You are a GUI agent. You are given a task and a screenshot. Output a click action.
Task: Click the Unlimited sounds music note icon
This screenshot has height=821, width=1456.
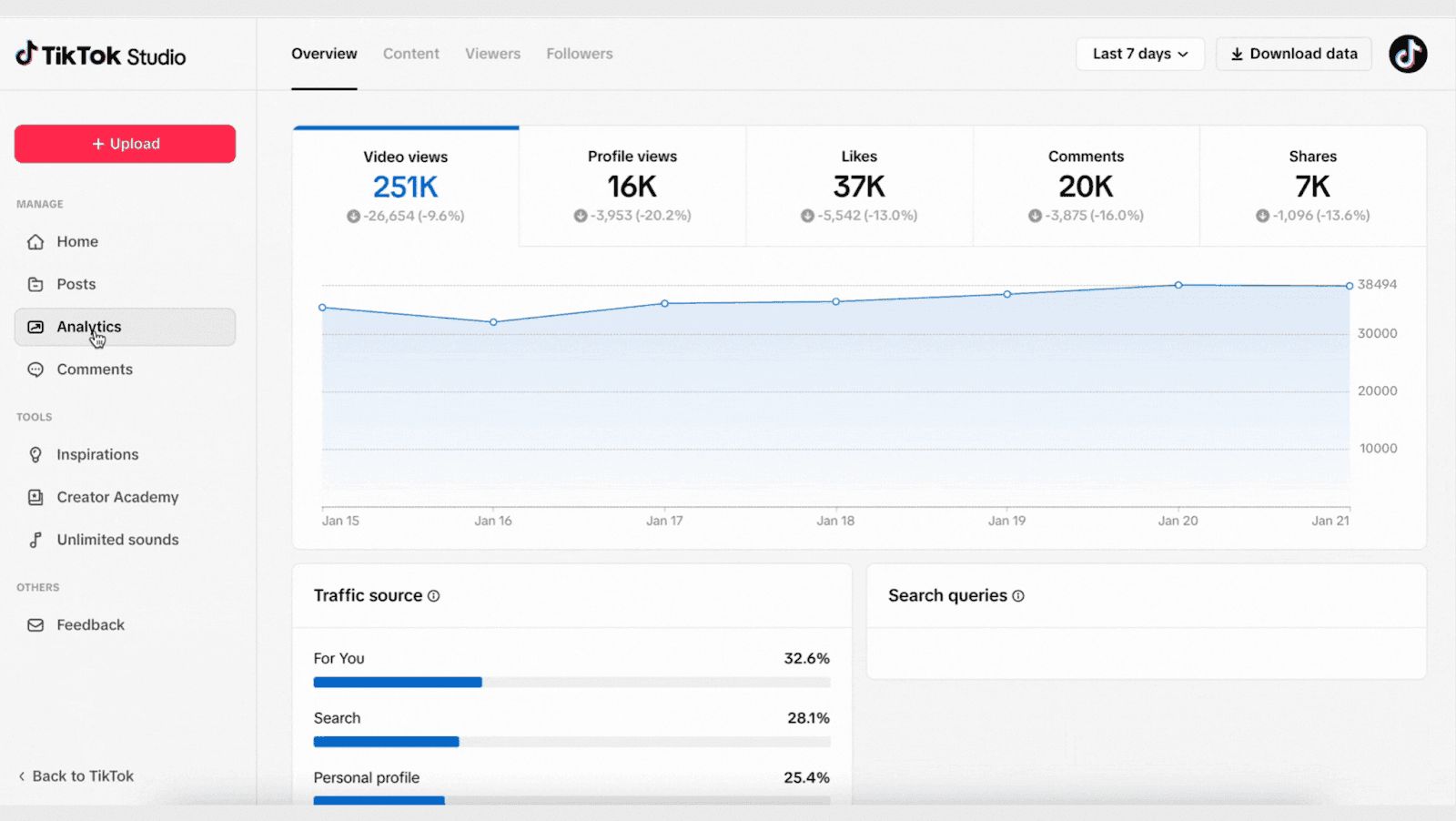(35, 540)
